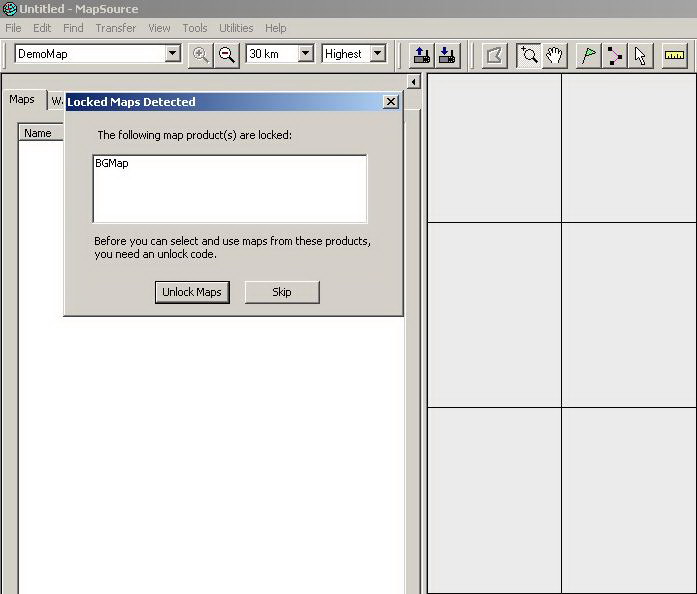
Task: Click the Send To Device icon
Action: (421, 55)
